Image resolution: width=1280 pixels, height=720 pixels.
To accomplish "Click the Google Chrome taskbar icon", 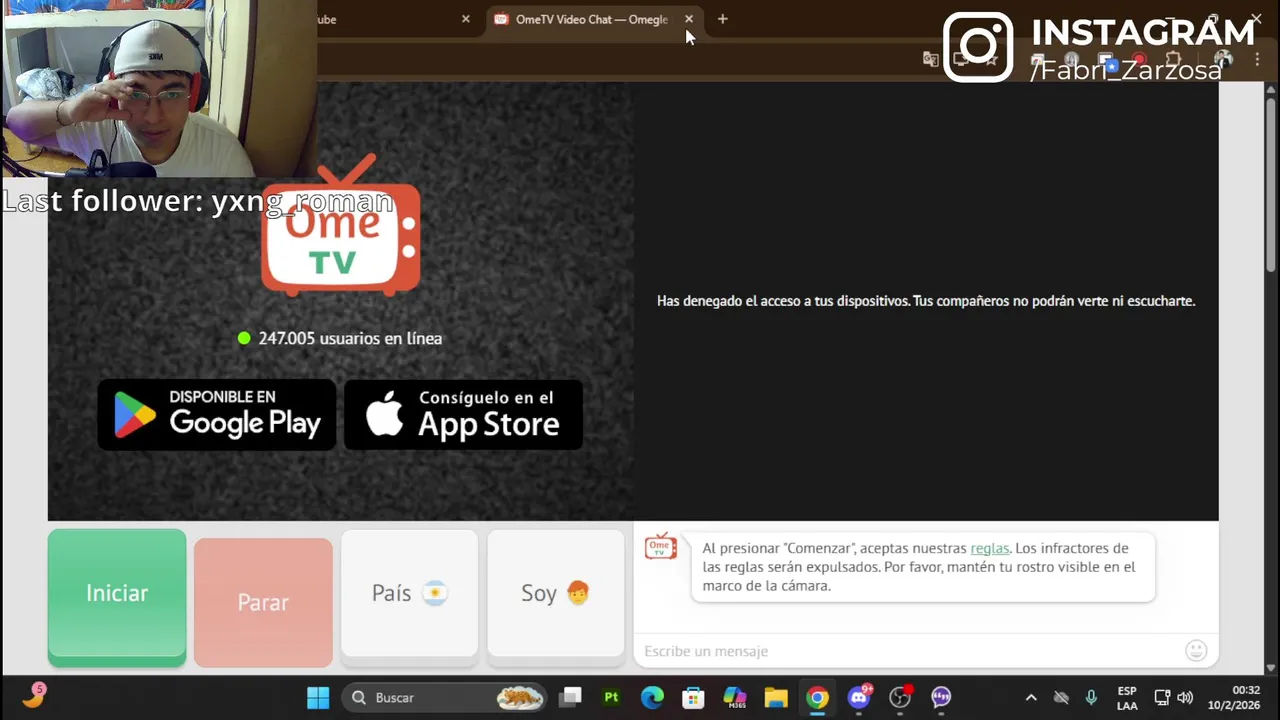I will click(818, 697).
